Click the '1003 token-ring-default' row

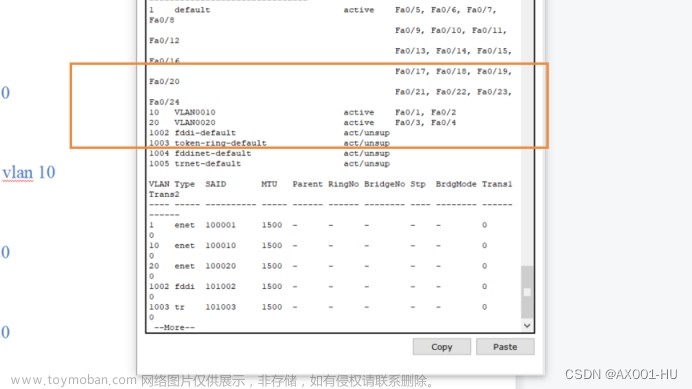pyautogui.click(x=269, y=143)
